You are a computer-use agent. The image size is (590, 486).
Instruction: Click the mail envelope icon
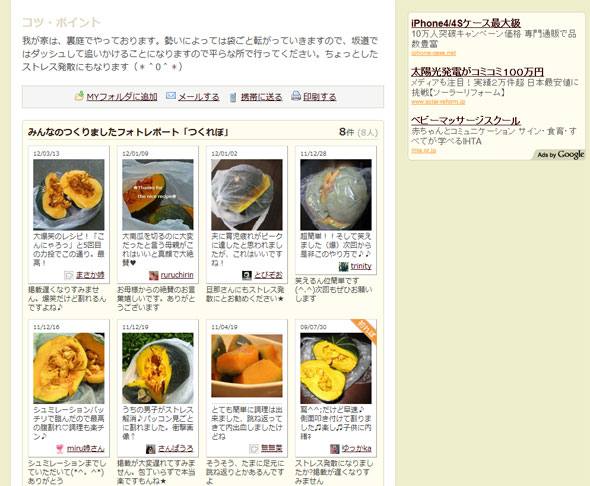[171, 96]
